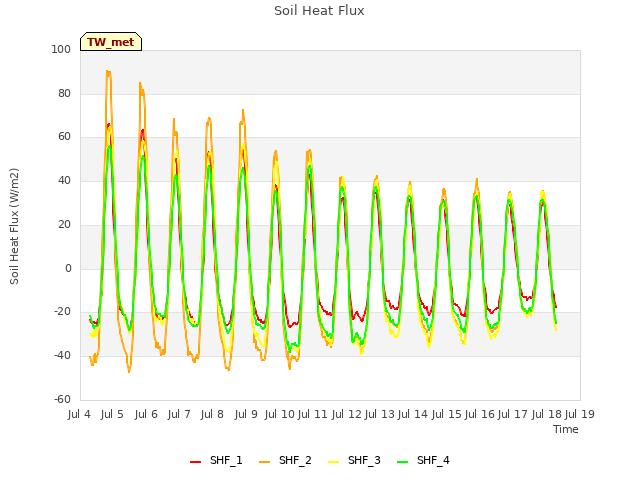This screenshot has width=640, height=480.
Task: Click the Jul 10 x-axis tick label
Action: (x=280, y=414)
